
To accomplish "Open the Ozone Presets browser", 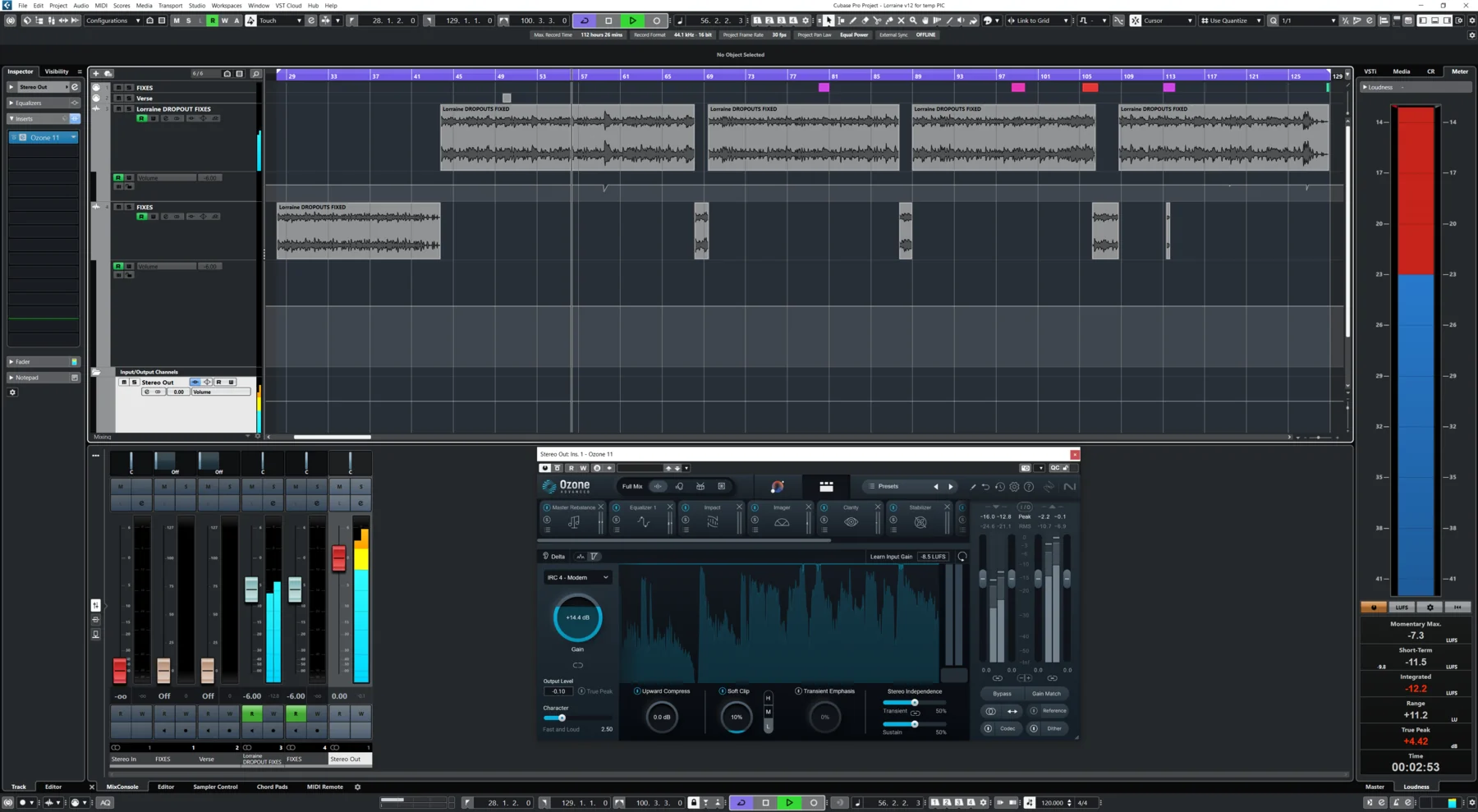I will coord(888,486).
